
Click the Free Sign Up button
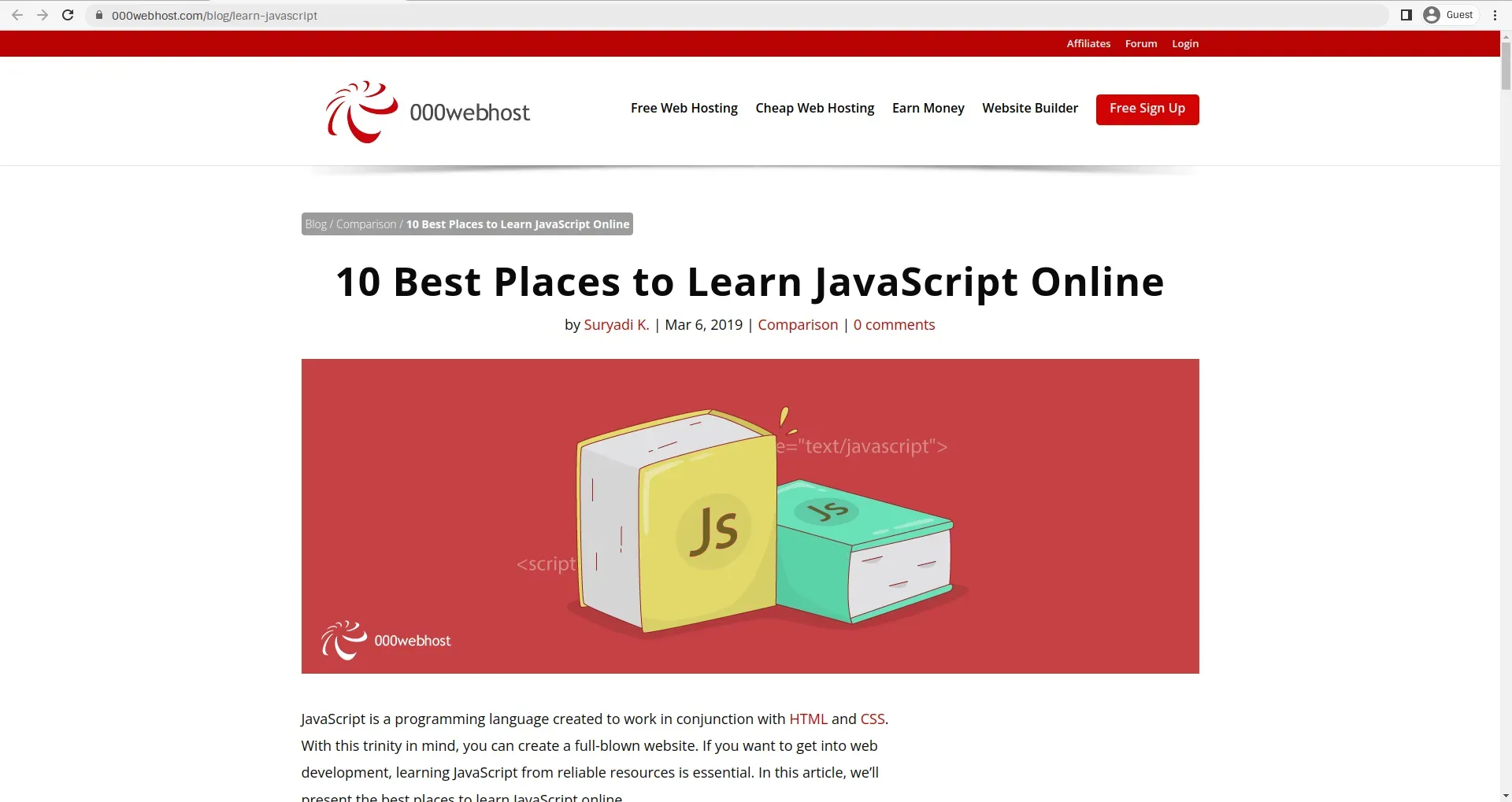[x=1147, y=109]
